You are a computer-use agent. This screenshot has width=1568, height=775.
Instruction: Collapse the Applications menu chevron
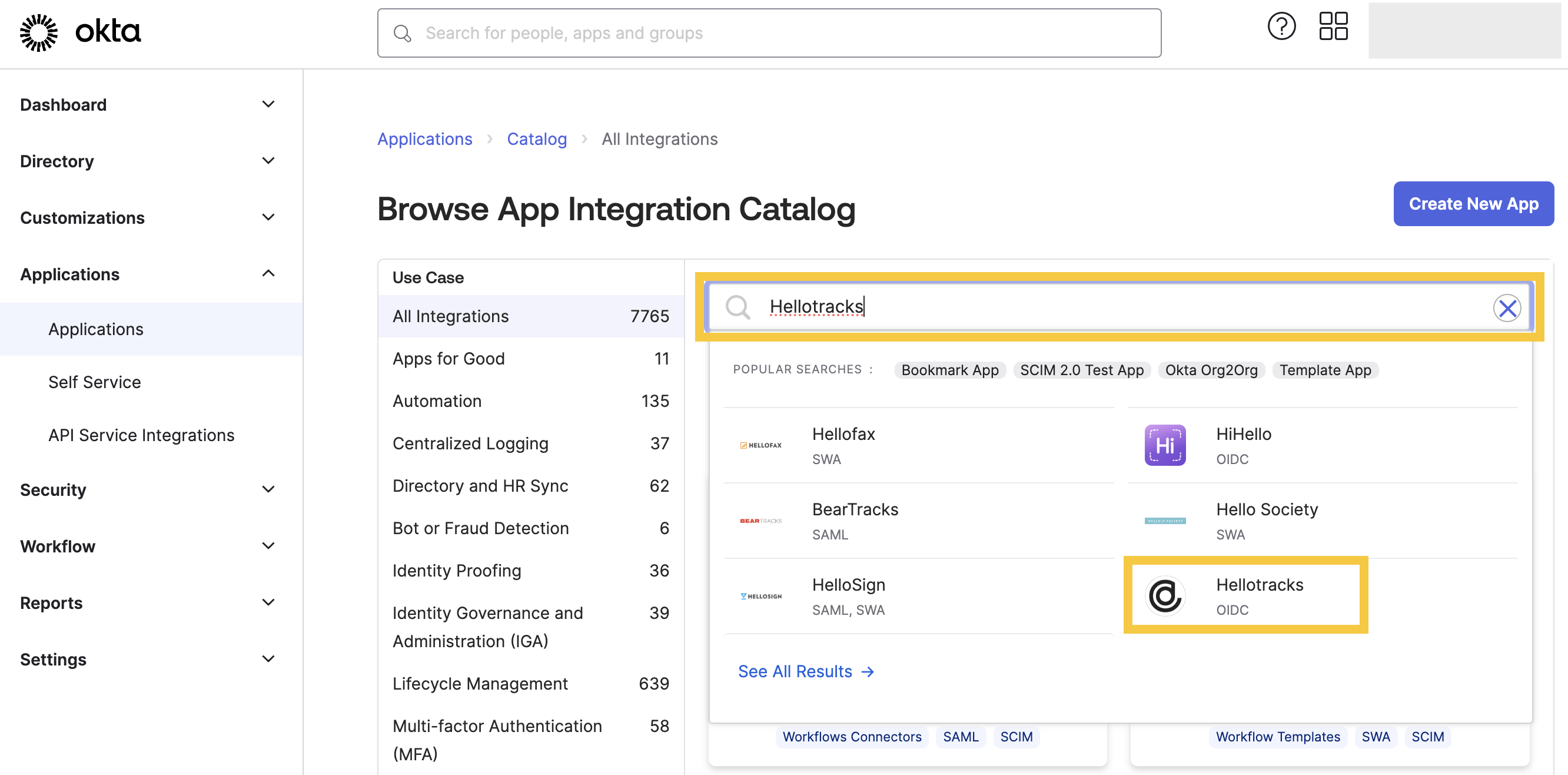[x=268, y=274]
